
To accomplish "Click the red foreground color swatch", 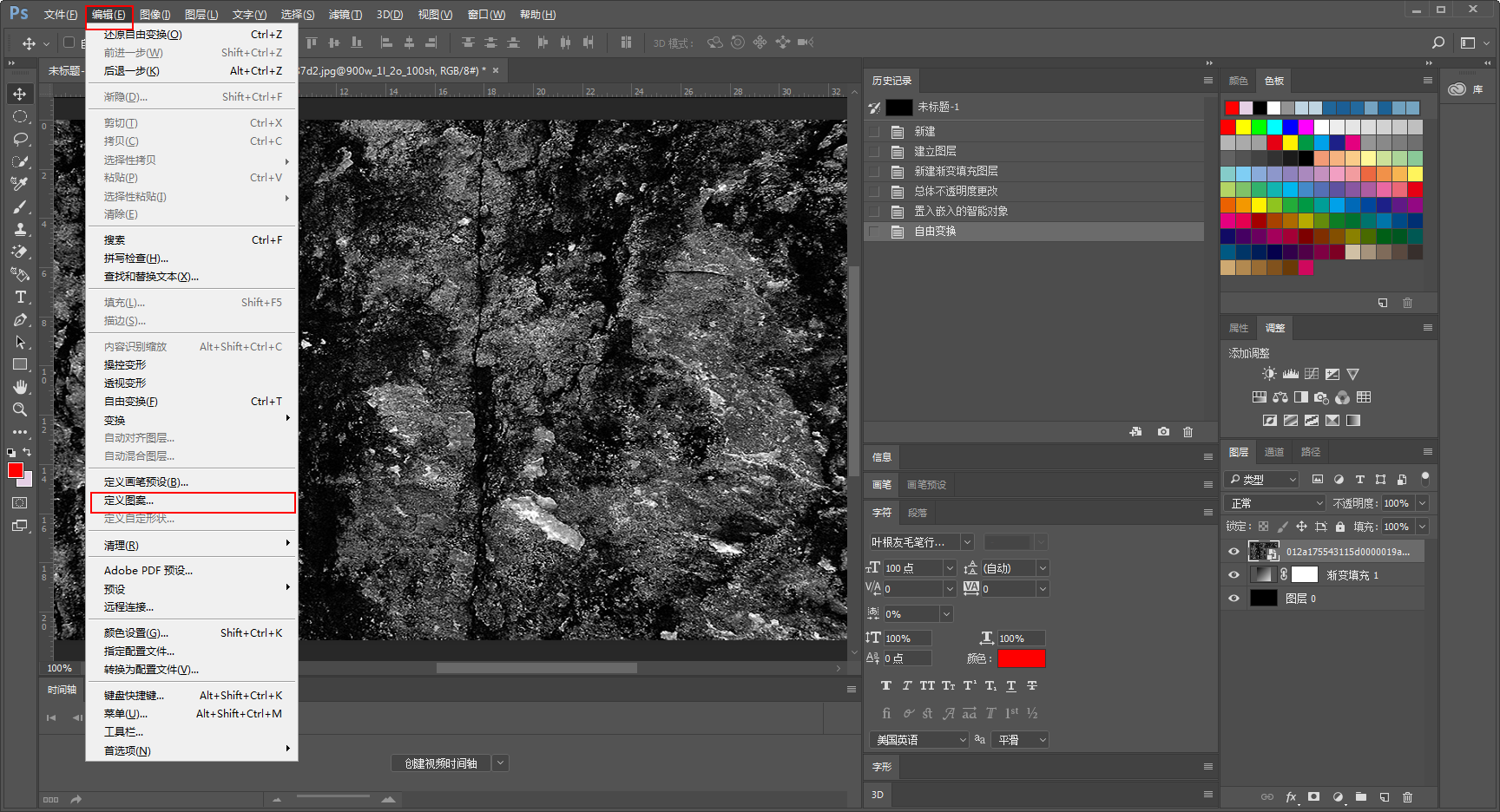I will pyautogui.click(x=15, y=470).
